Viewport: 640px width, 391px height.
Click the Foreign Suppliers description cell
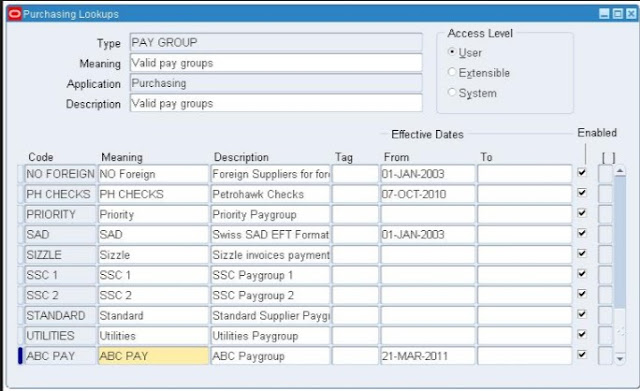click(x=270, y=174)
